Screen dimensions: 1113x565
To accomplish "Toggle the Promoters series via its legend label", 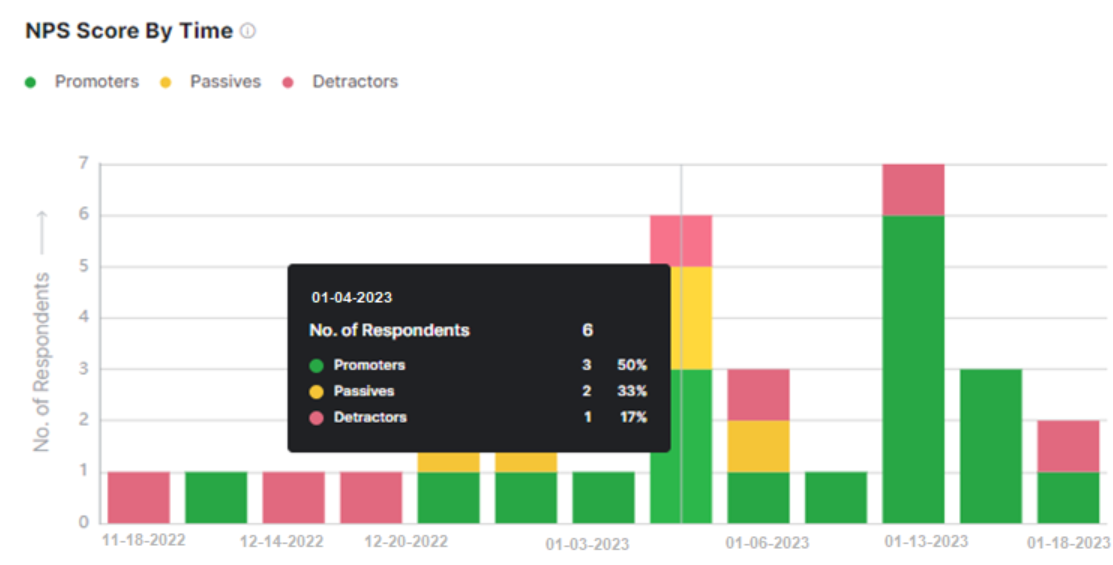I will click(x=96, y=82).
